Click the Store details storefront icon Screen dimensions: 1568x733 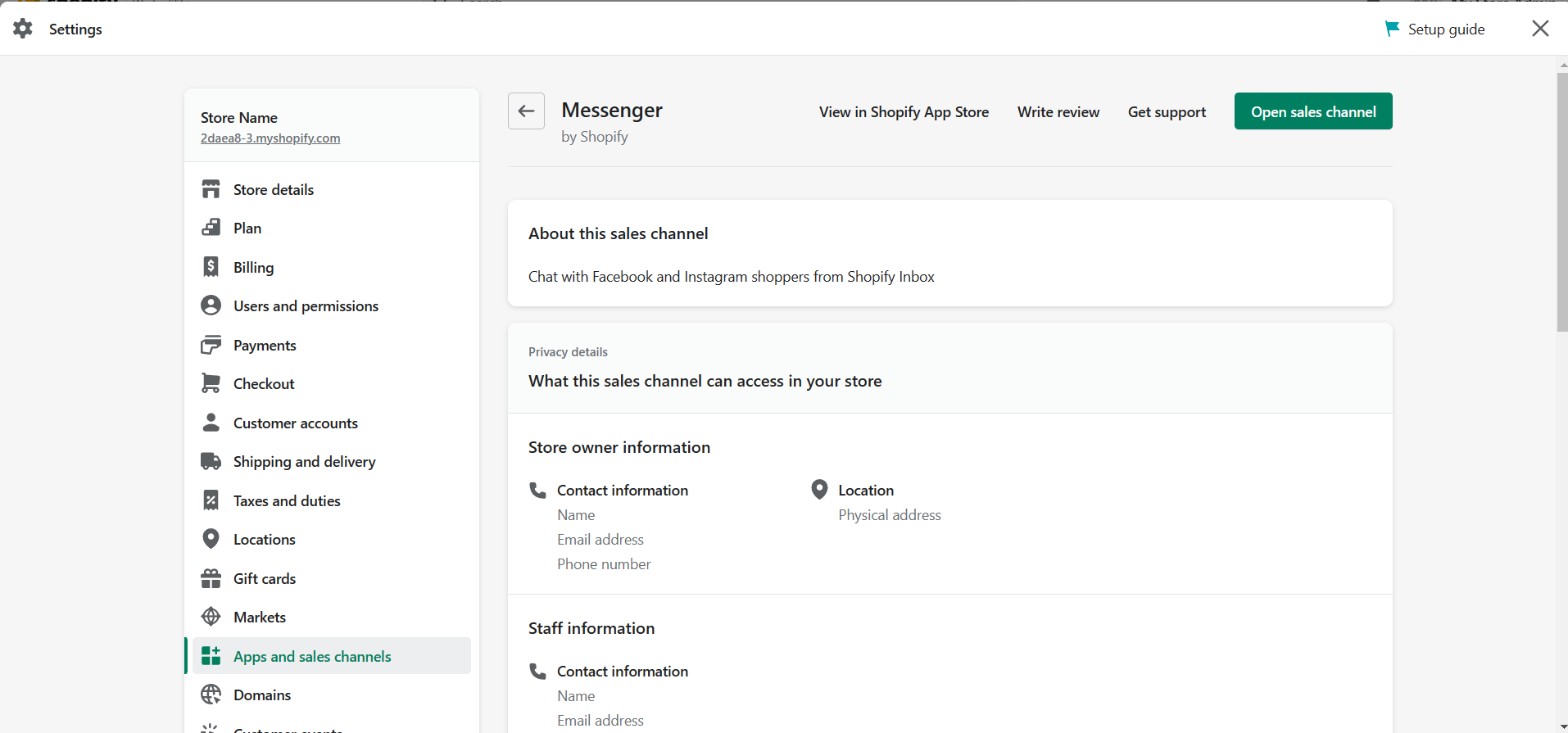pos(211,189)
